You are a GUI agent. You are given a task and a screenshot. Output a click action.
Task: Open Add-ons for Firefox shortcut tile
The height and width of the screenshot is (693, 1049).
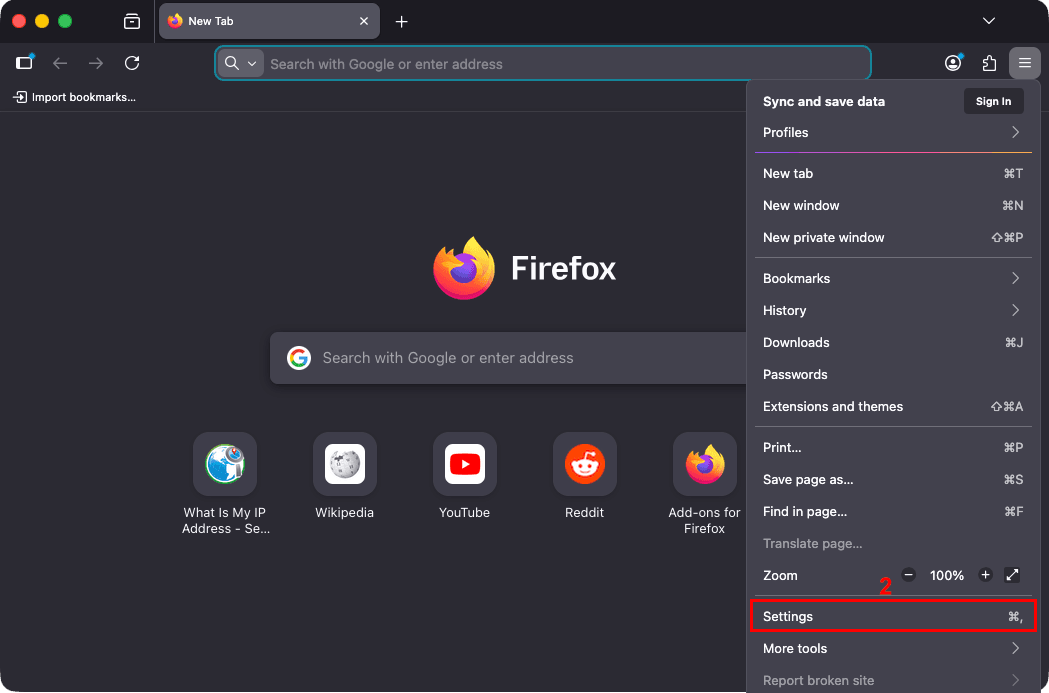(704, 484)
